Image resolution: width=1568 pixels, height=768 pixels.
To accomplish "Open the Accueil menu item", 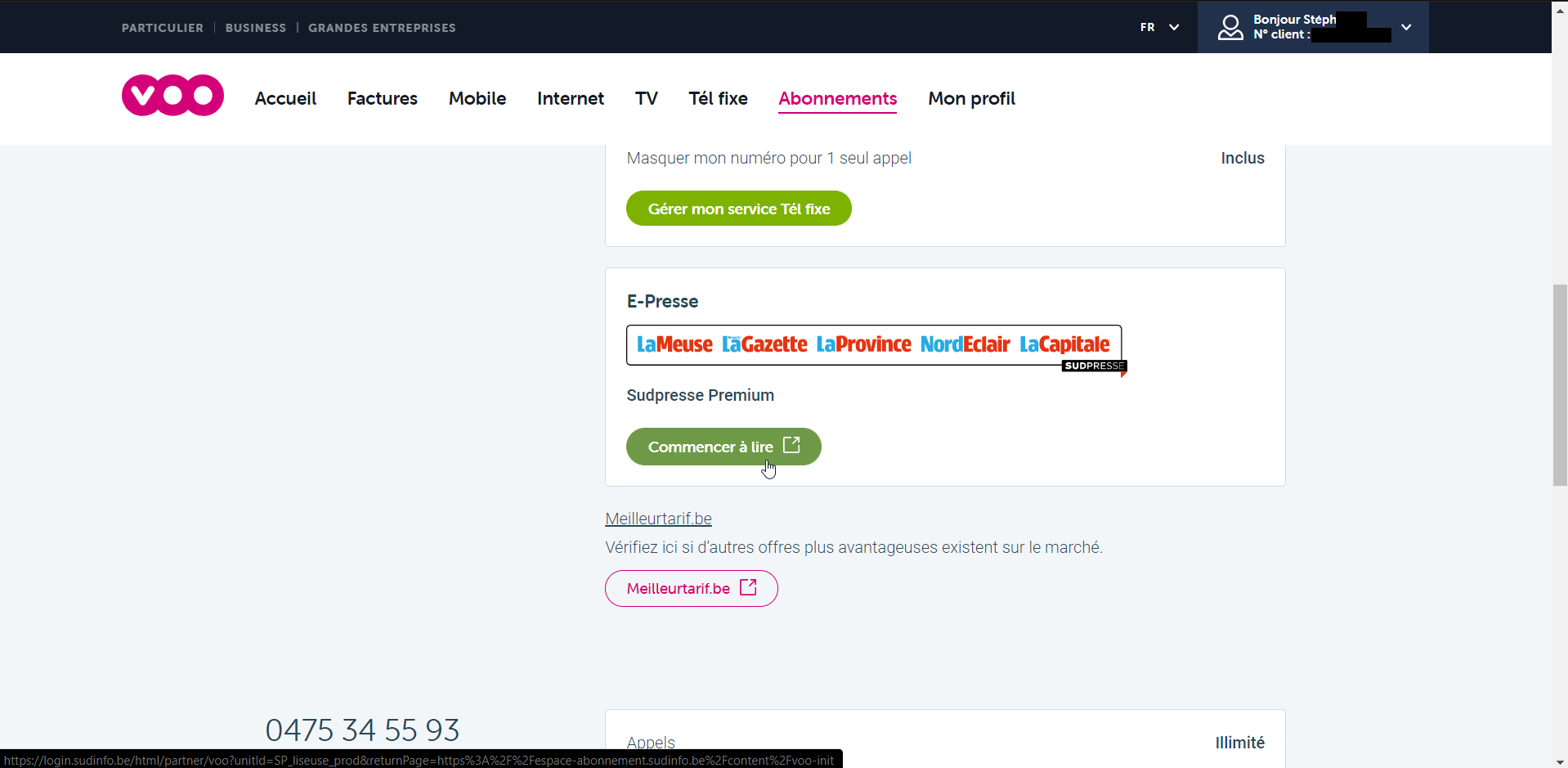I will pos(285,98).
